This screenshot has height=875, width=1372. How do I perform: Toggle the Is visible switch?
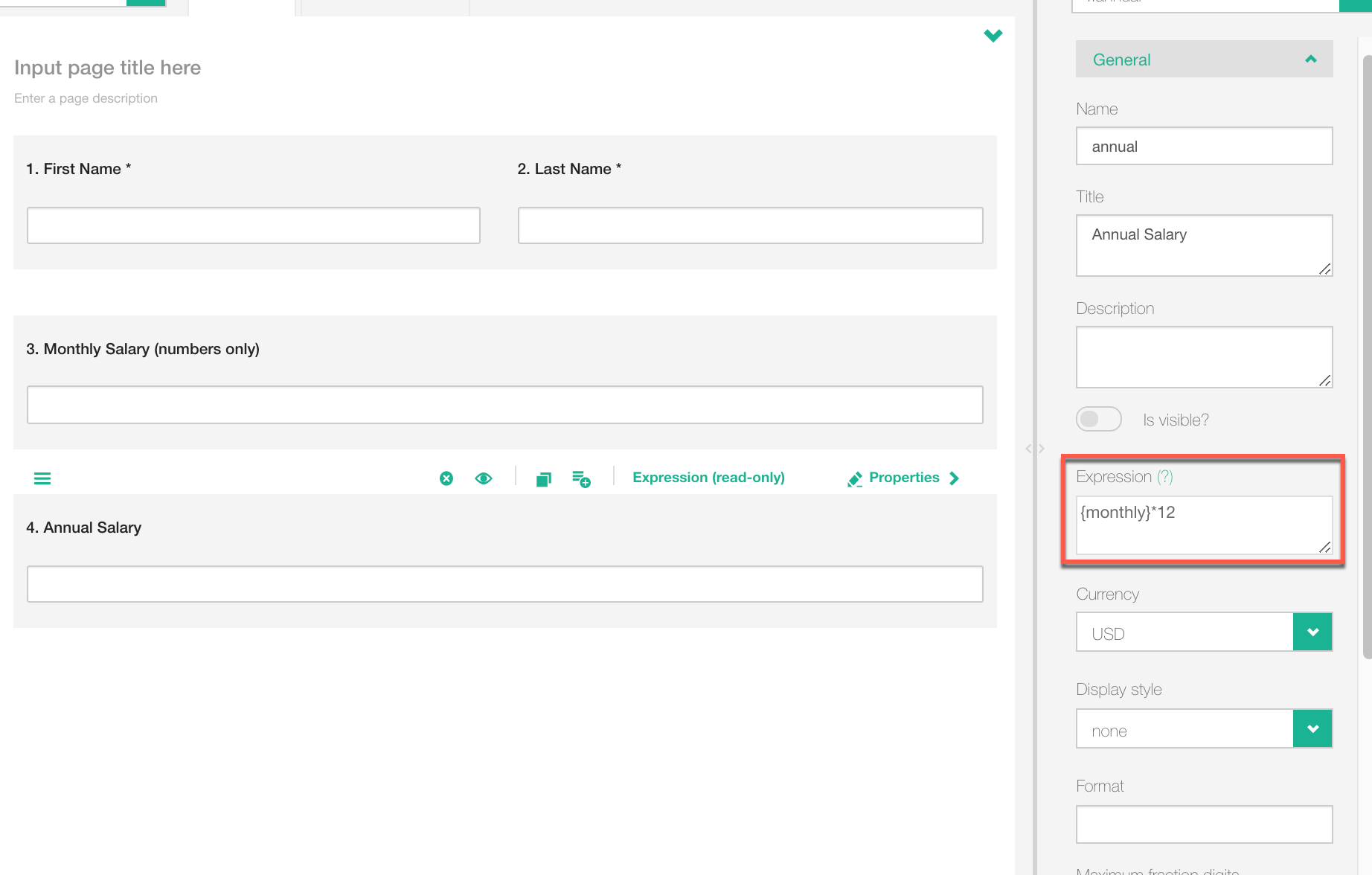point(1099,420)
